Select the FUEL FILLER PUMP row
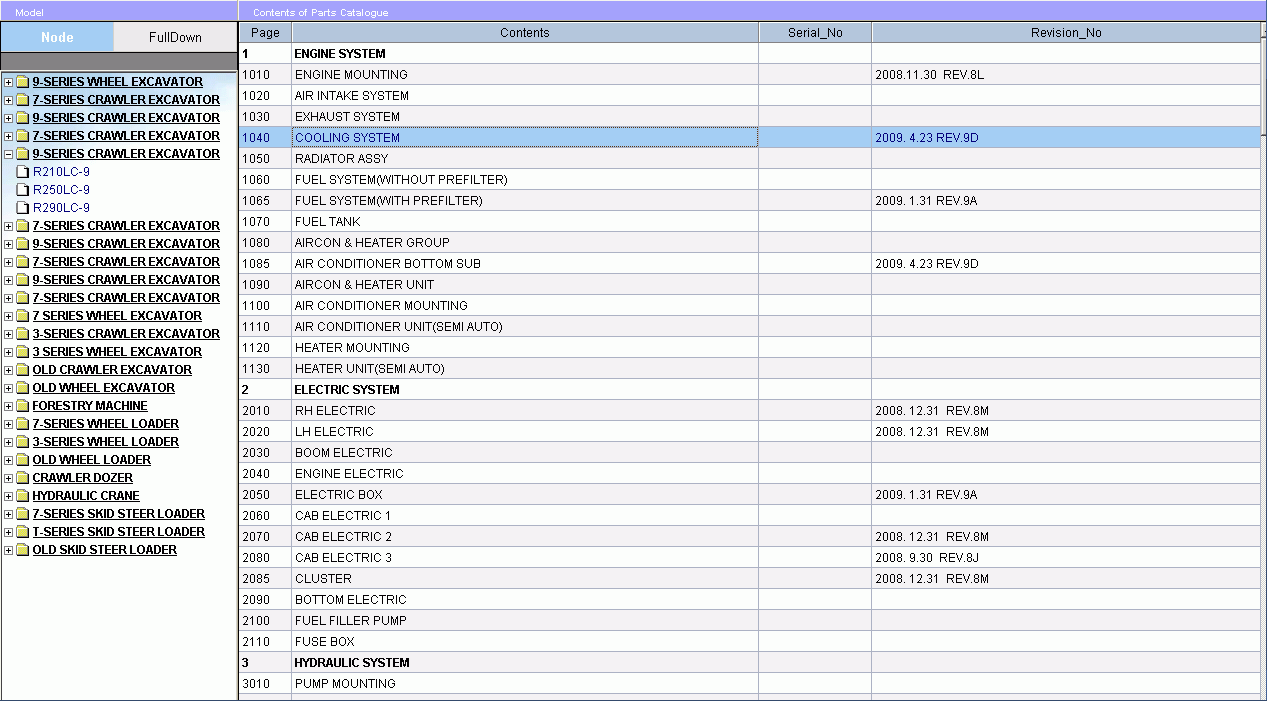1267x701 pixels. [750, 621]
